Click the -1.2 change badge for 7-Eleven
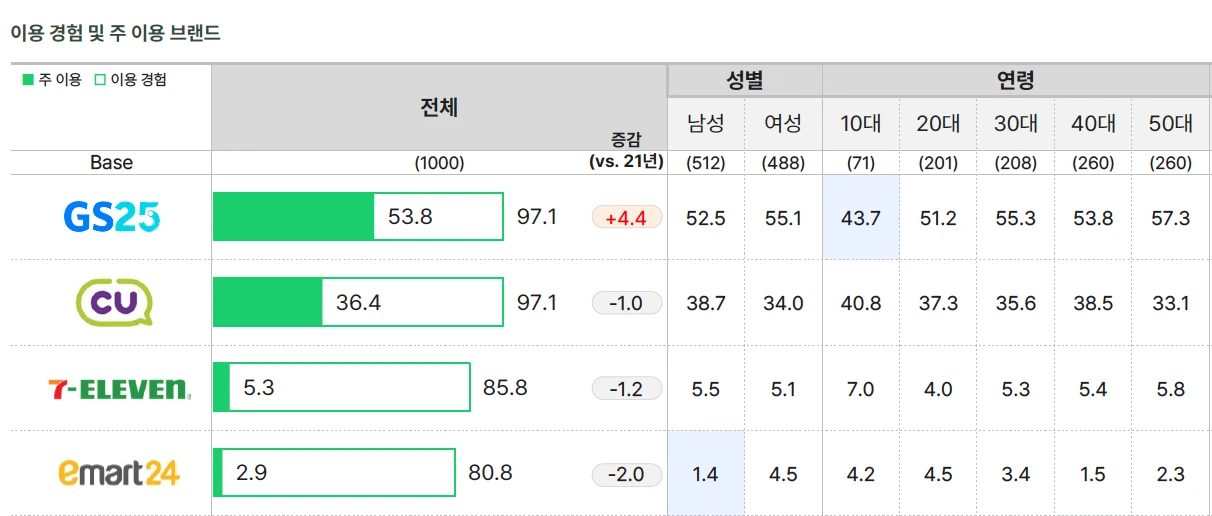This screenshot has height=516, width=1212. [x=627, y=388]
